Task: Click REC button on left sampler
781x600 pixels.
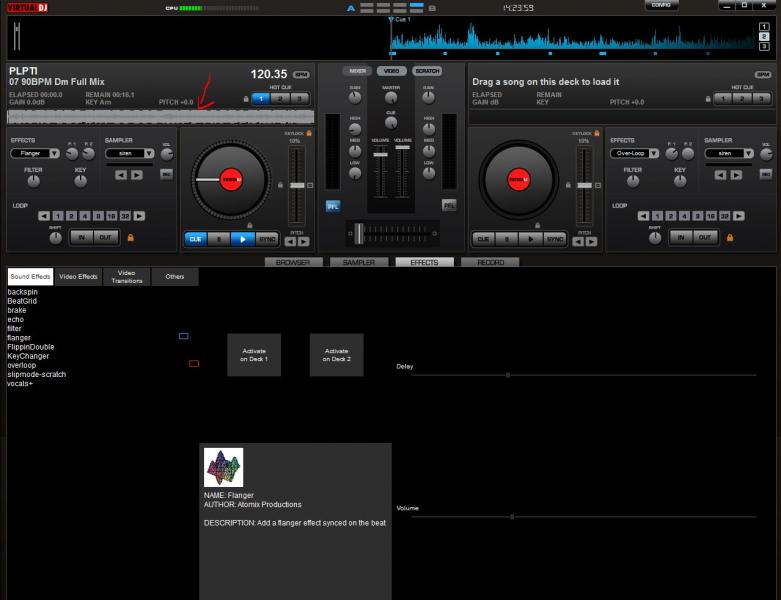Action: (166, 174)
